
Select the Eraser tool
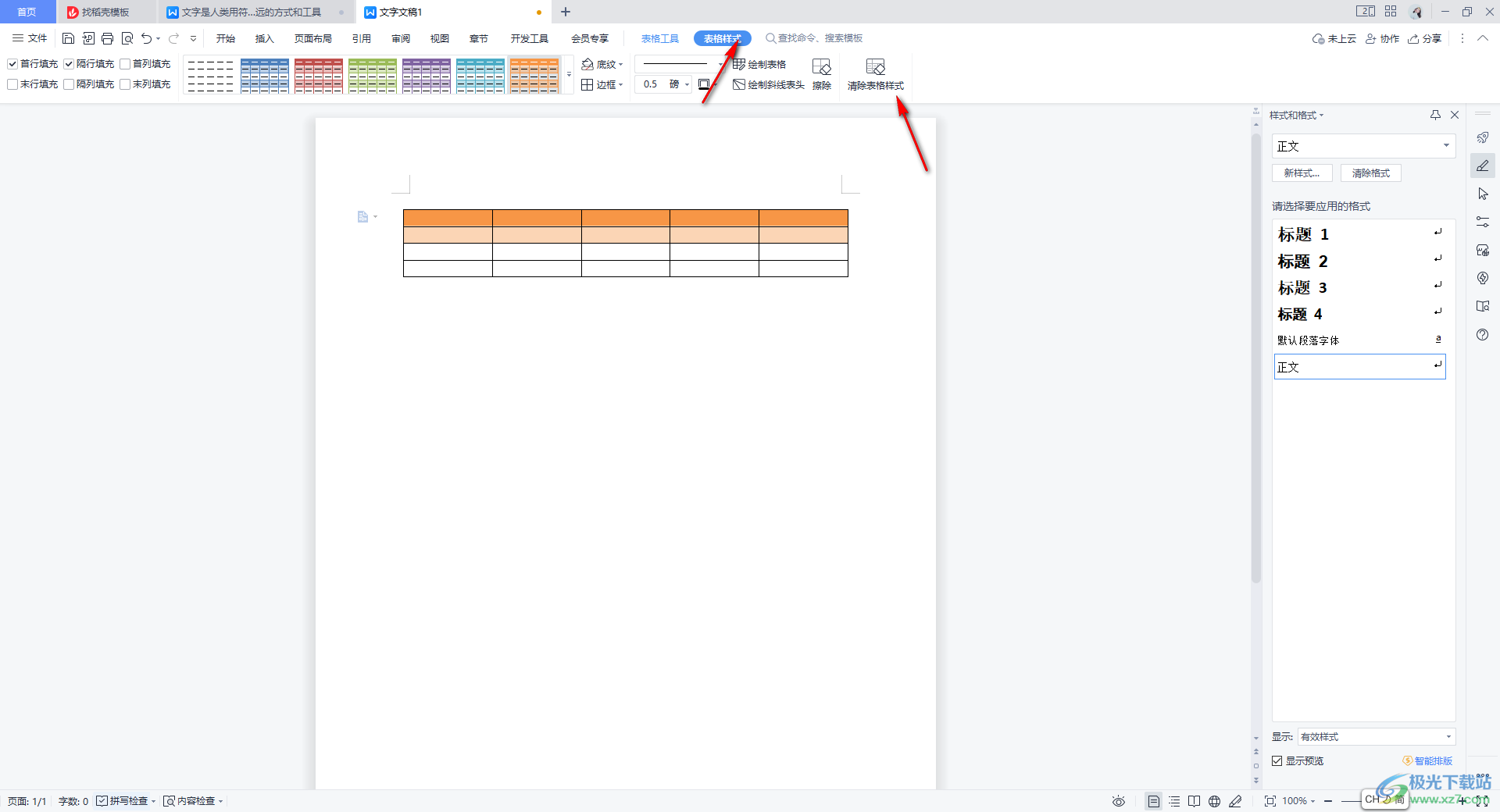click(821, 74)
